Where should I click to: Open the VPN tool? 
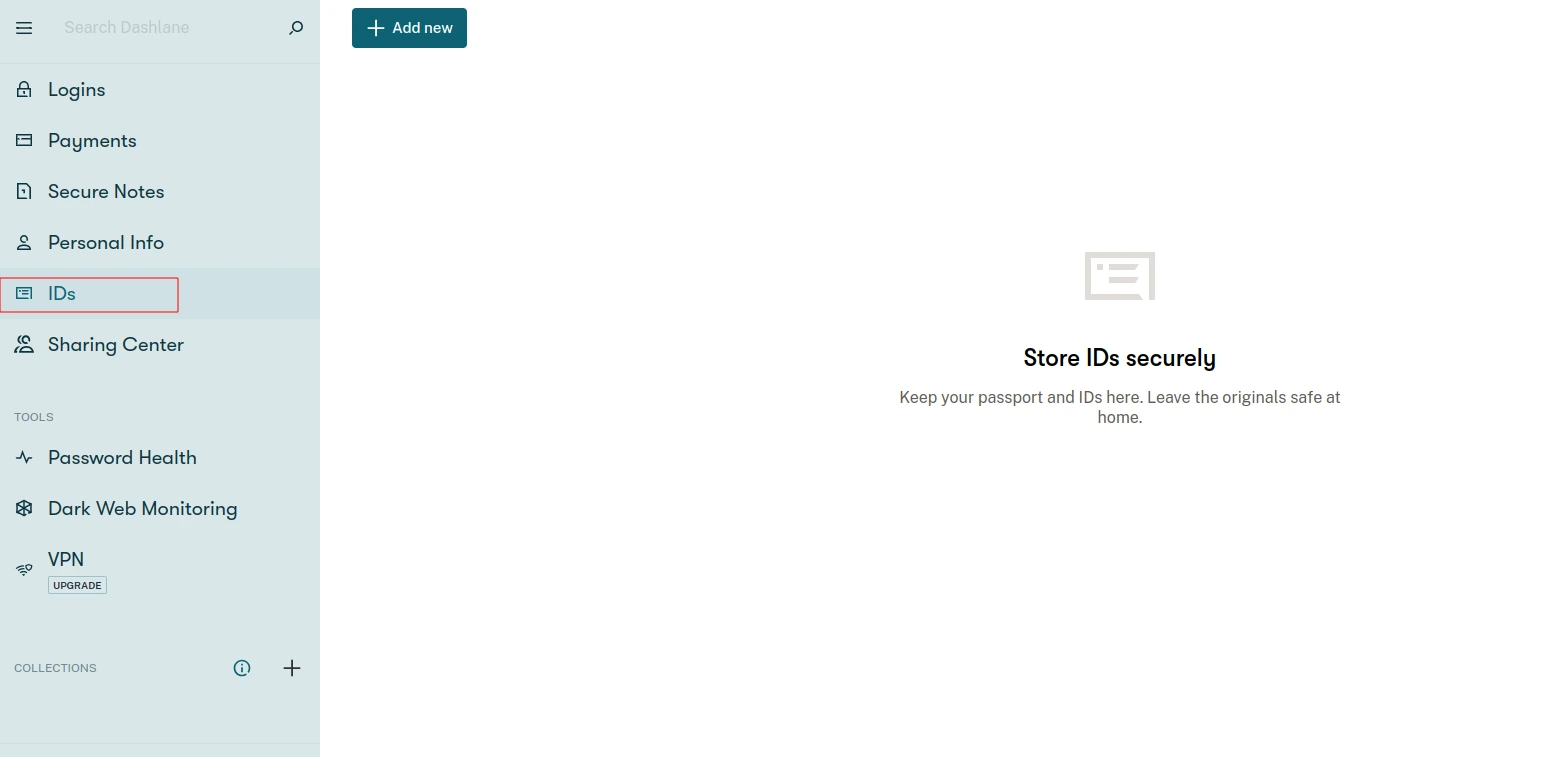(x=160, y=570)
